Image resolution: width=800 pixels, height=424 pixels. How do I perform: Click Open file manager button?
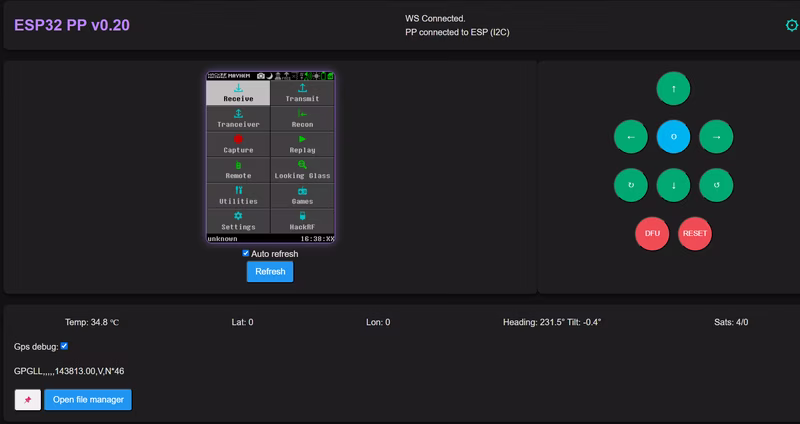click(88, 400)
